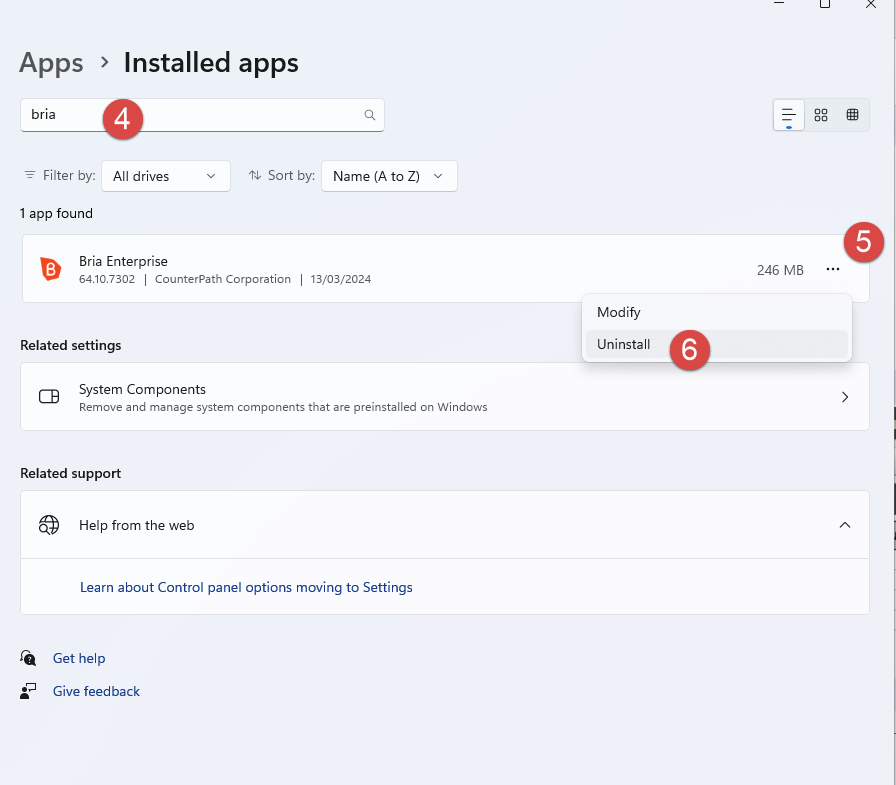The width and height of the screenshot is (896, 785).
Task: Switch to table view layout
Action: click(852, 115)
